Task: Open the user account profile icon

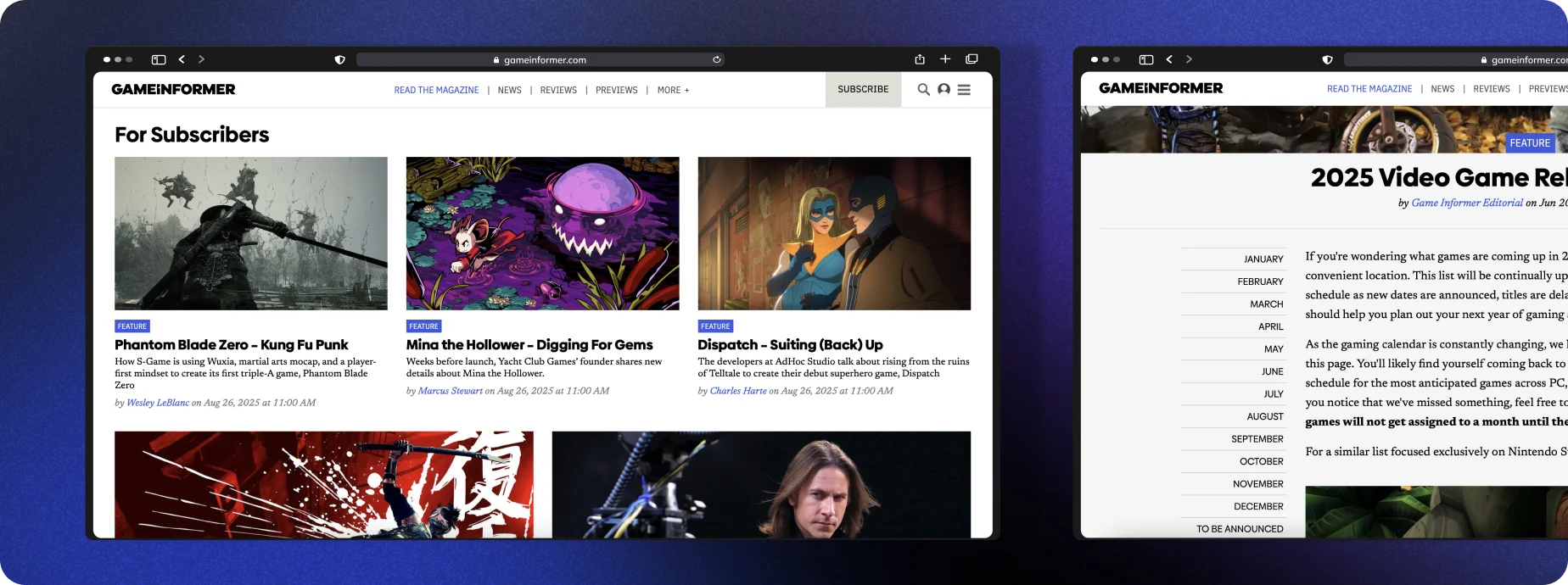Action: click(x=944, y=89)
